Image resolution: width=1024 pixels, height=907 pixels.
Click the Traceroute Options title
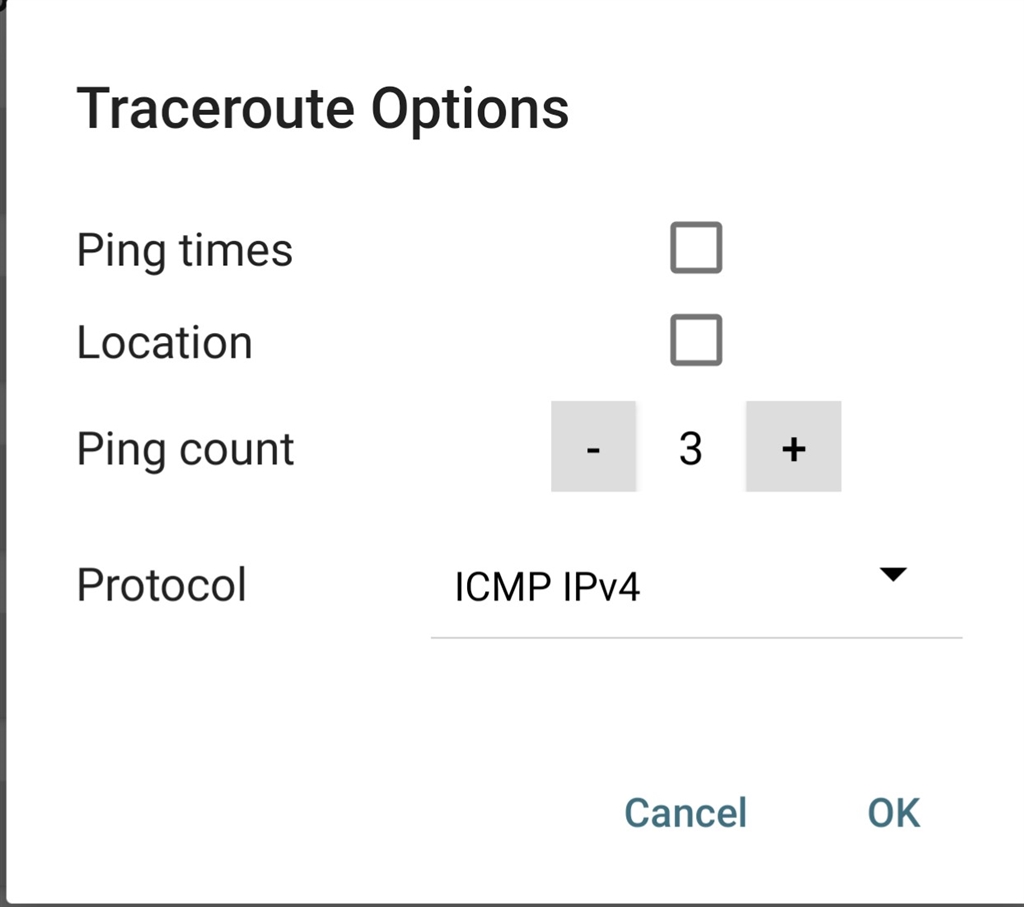(x=323, y=110)
